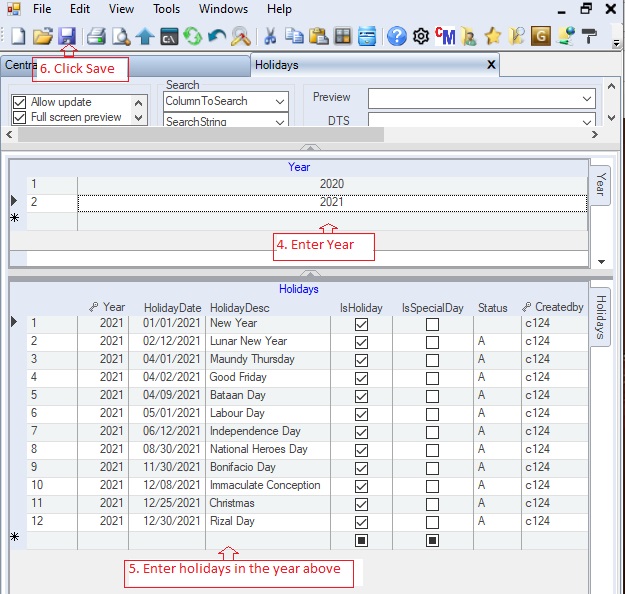Uncheck IsHoliday for Christmas

[x=361, y=504]
